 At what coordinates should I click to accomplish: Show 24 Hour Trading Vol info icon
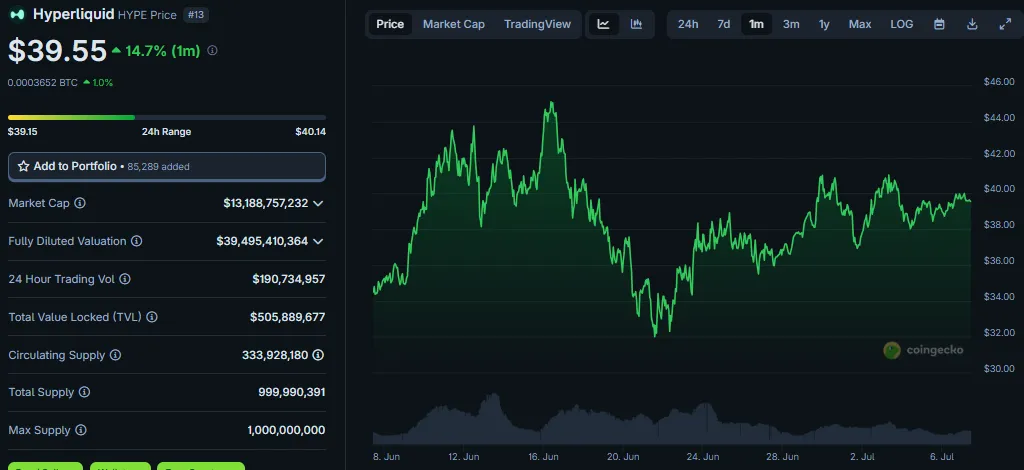tap(125, 279)
